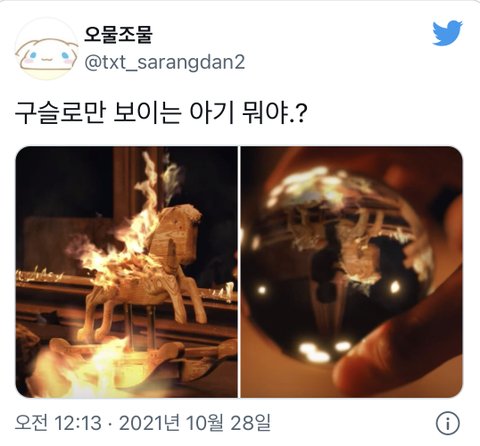Click the divider between the two photos

pyautogui.click(x=239, y=272)
